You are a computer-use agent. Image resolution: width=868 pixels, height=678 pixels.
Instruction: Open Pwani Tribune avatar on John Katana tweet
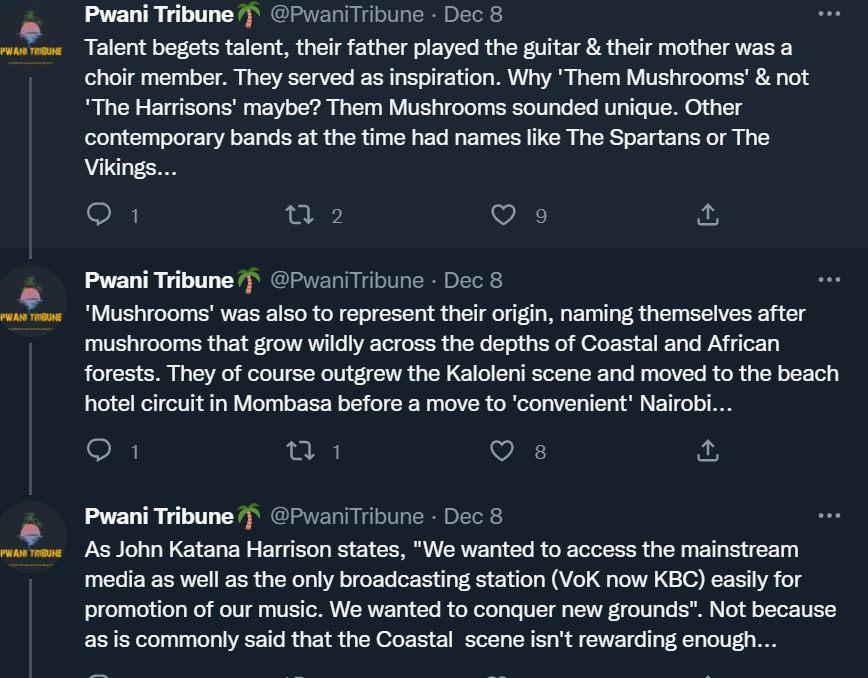point(31,537)
